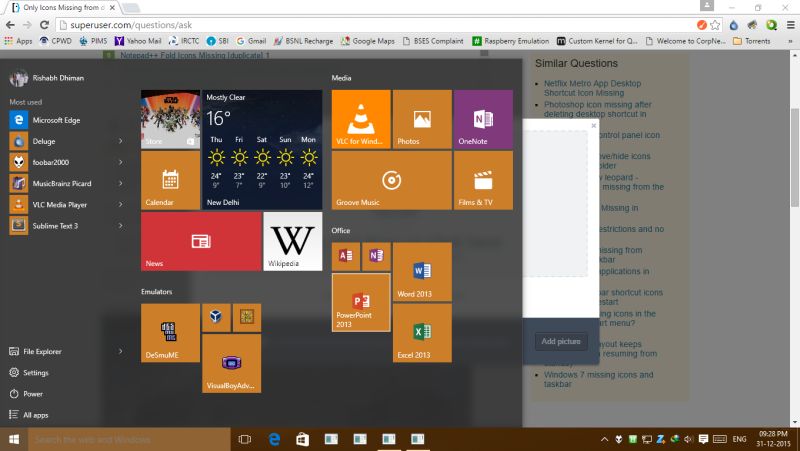Reload the page in Chrome
Viewport: 800px width, 451px height.
click(44, 25)
